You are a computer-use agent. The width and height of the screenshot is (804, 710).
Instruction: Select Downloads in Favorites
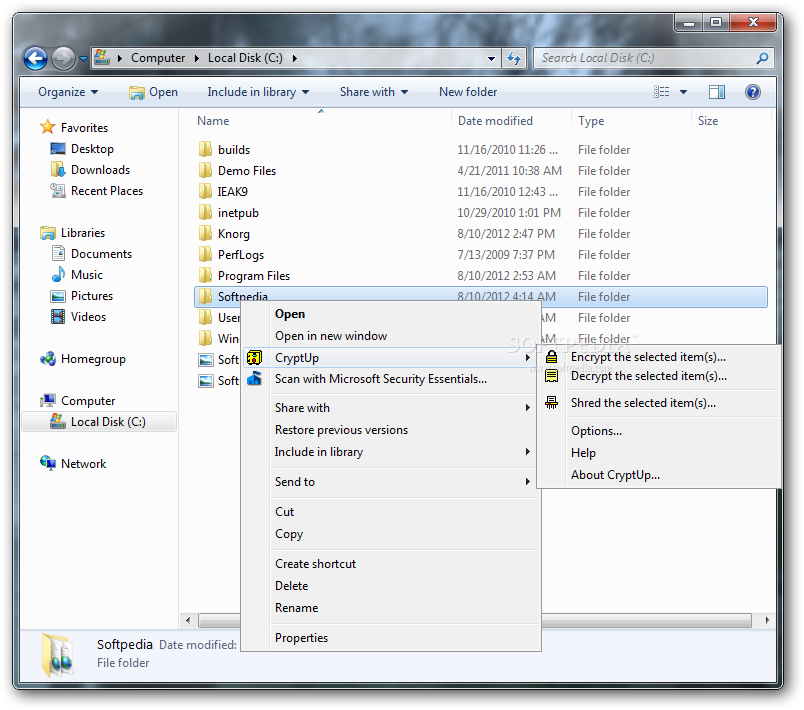point(90,170)
